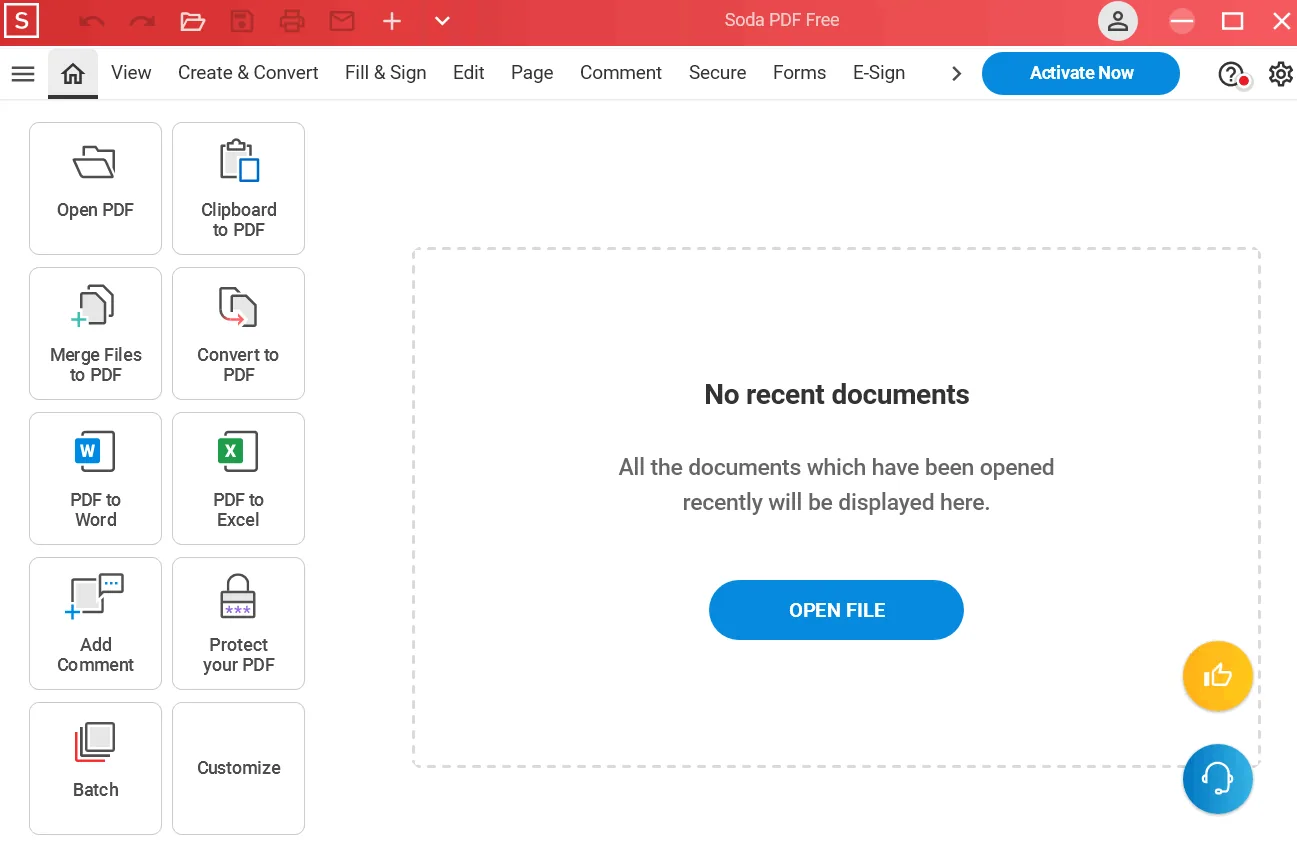Click the Save floppy disk icon
Image resolution: width=1297 pixels, height=858 pixels.
tap(242, 21)
